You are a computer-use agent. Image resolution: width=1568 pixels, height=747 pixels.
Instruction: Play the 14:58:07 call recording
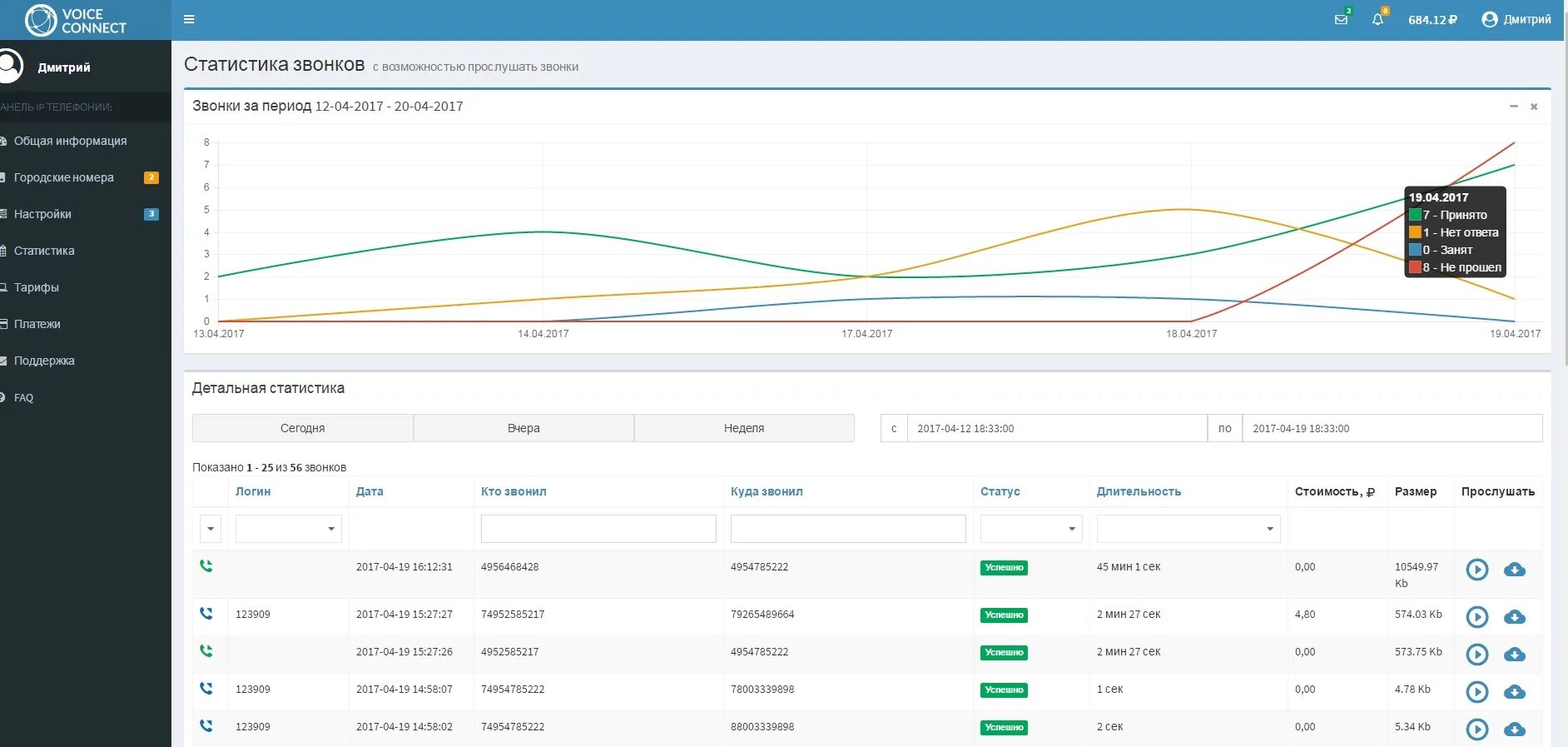[1477, 692]
